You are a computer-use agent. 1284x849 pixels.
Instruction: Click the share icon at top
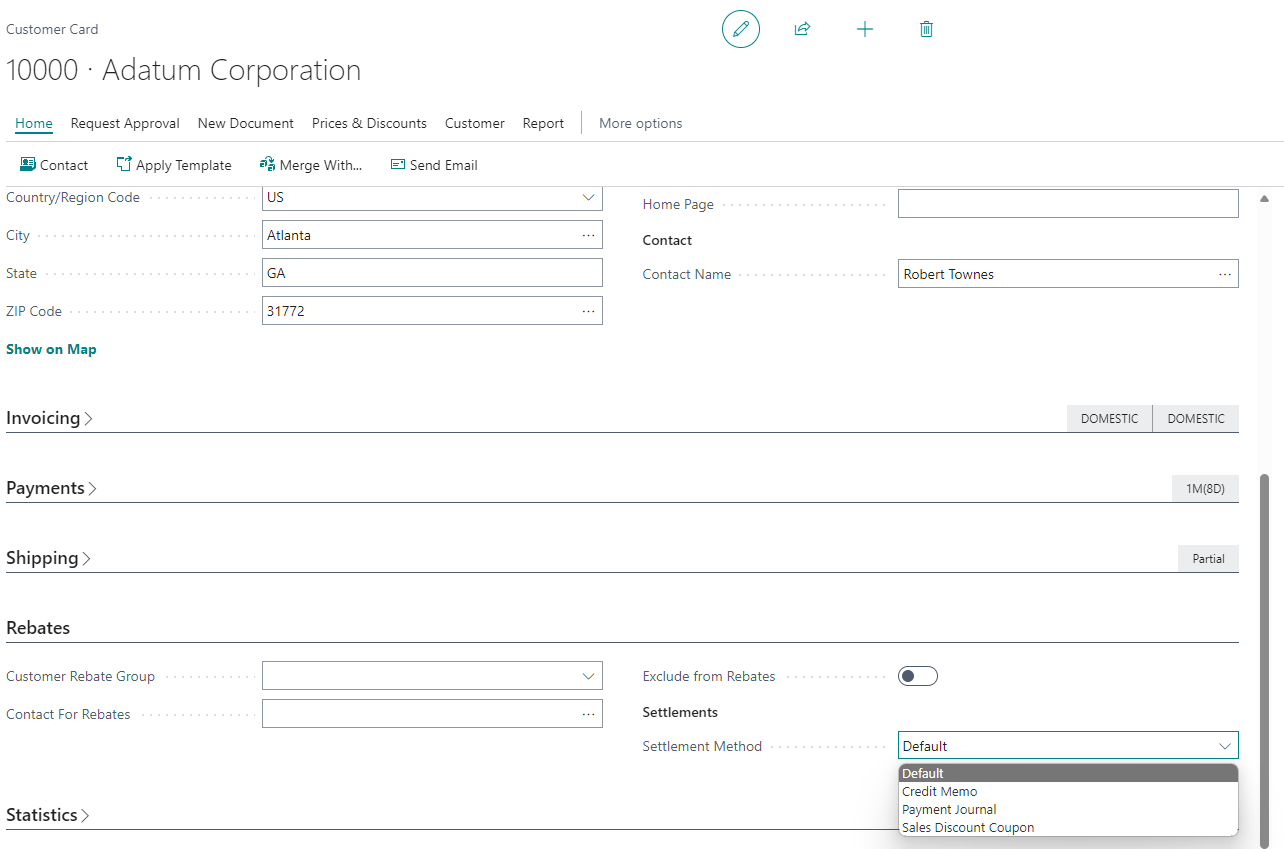coord(802,29)
